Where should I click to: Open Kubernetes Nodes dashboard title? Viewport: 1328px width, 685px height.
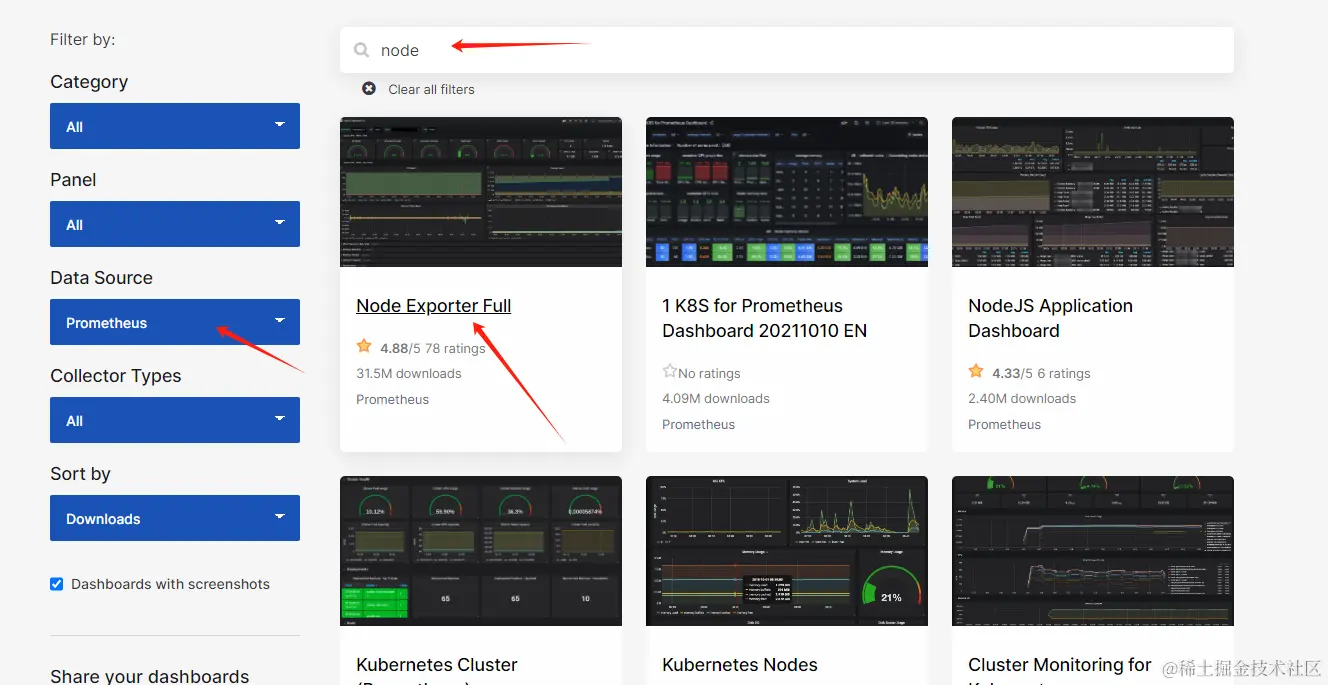(740, 665)
